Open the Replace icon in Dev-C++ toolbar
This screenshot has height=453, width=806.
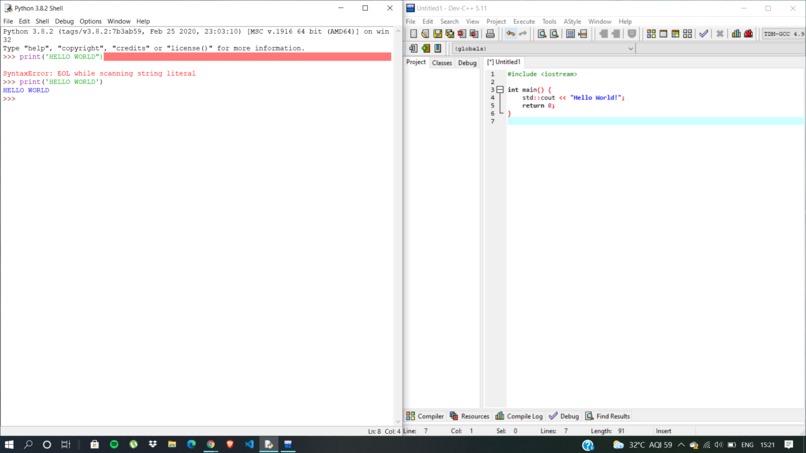[554, 34]
